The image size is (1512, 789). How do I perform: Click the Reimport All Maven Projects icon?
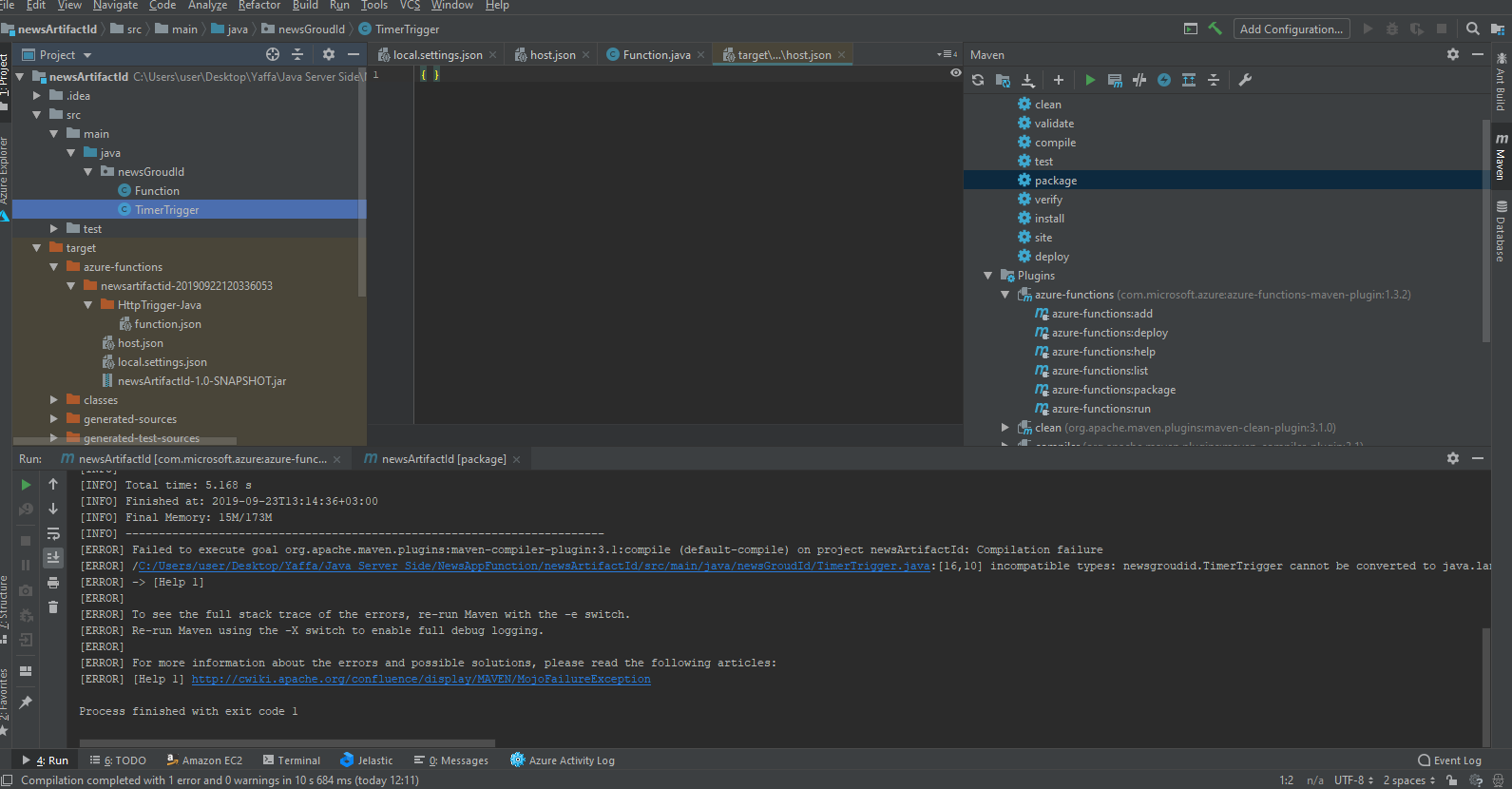tap(978, 81)
